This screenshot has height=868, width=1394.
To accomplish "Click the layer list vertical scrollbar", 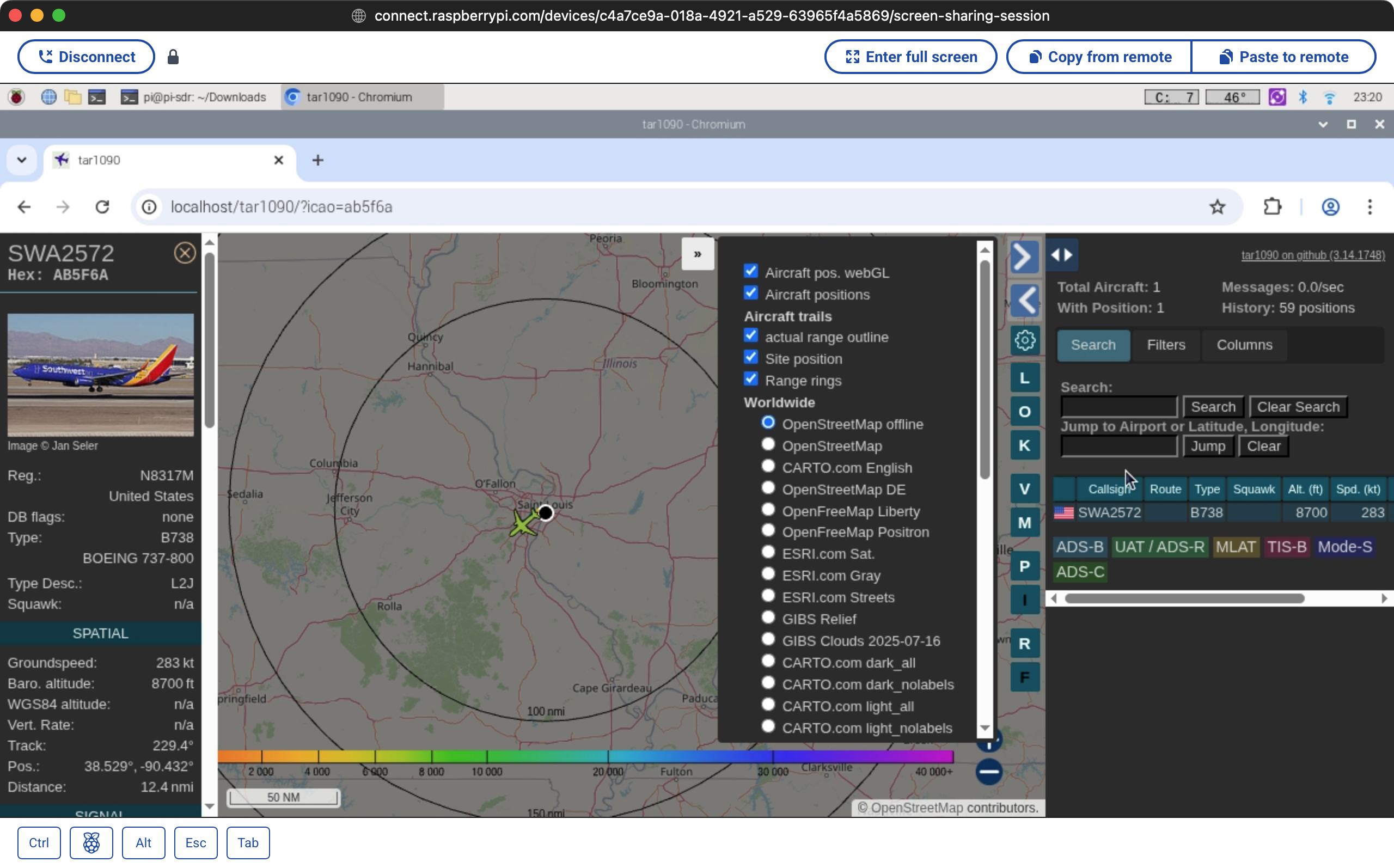I will tap(985, 369).
